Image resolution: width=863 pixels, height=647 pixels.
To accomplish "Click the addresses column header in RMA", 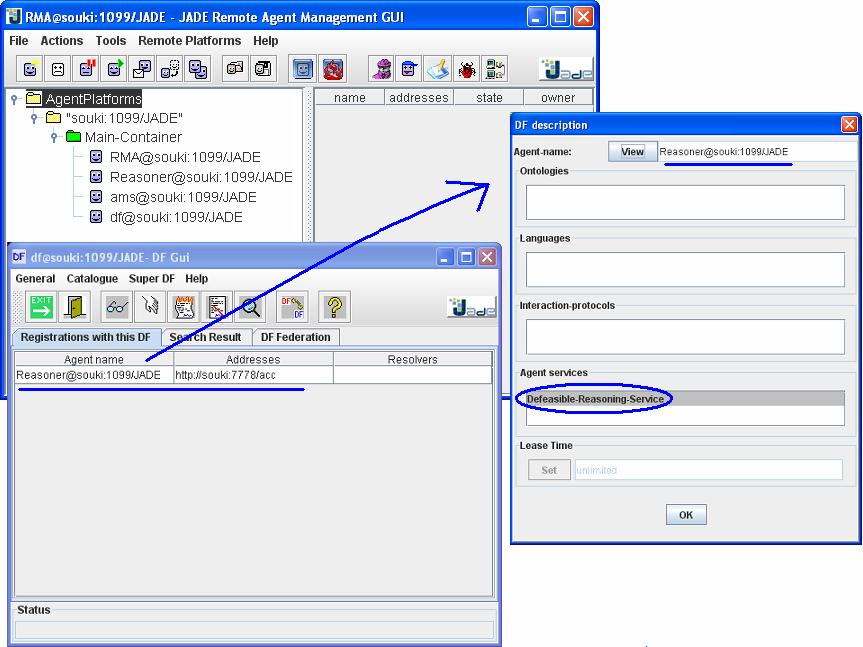I will pos(419,97).
